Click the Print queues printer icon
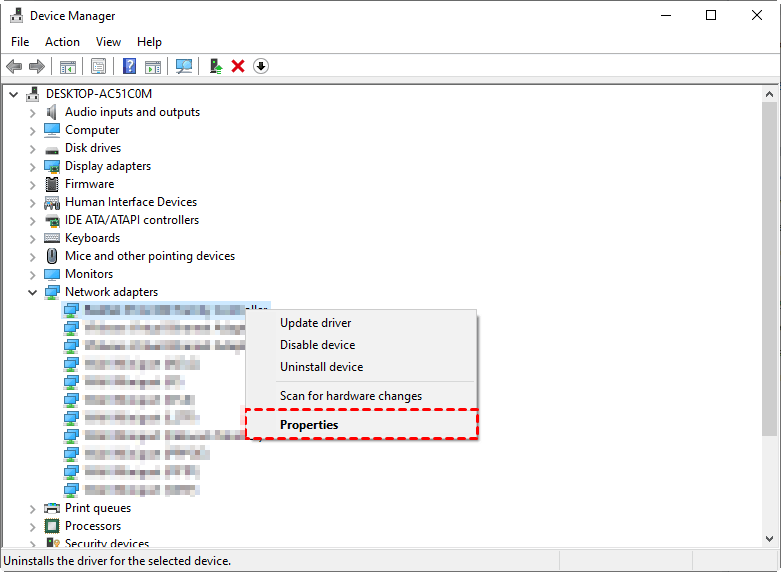Viewport: 781px width, 572px height. (x=52, y=508)
